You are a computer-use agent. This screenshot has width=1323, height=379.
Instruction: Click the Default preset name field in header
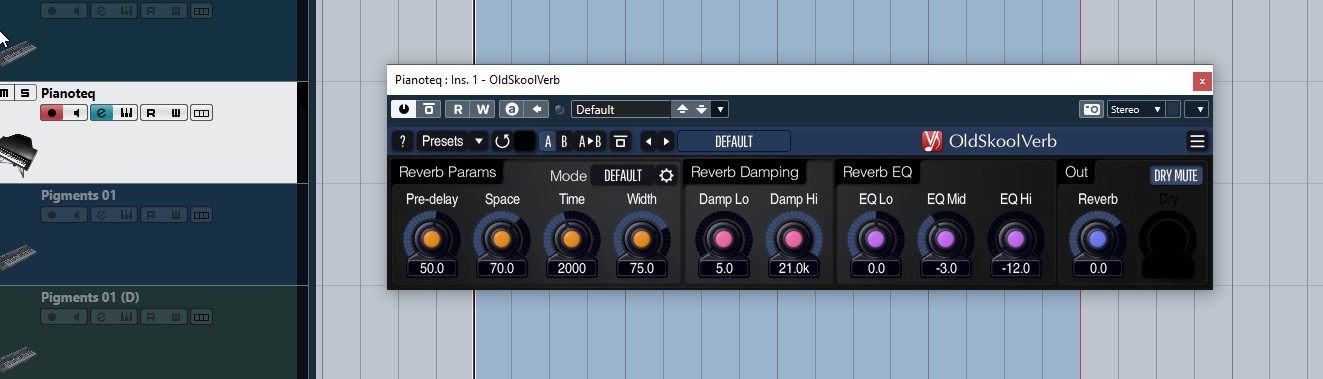click(x=620, y=109)
